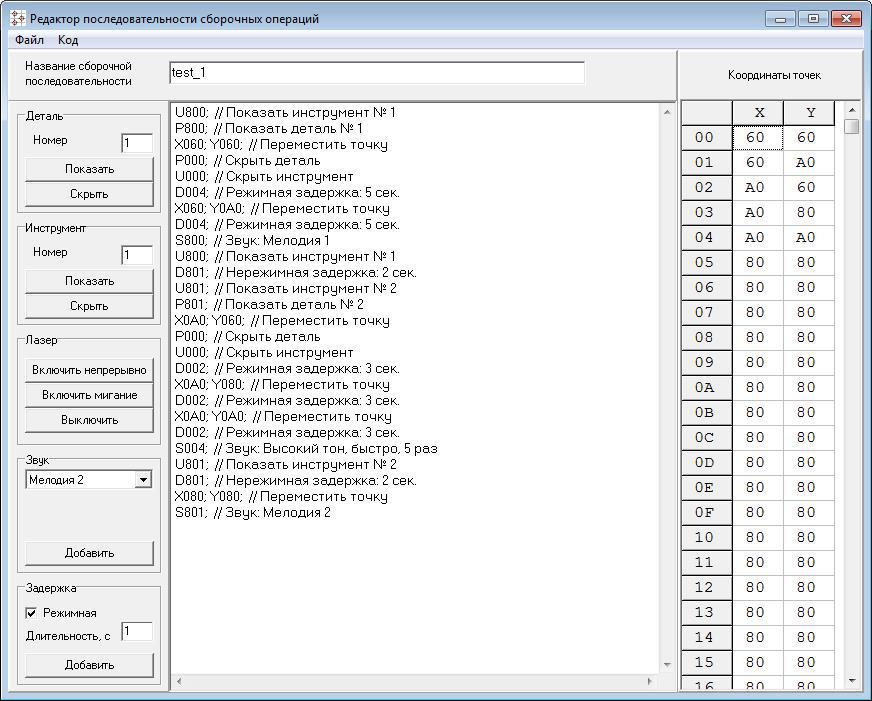Click coordinates table scroll up arrow

coord(852,110)
